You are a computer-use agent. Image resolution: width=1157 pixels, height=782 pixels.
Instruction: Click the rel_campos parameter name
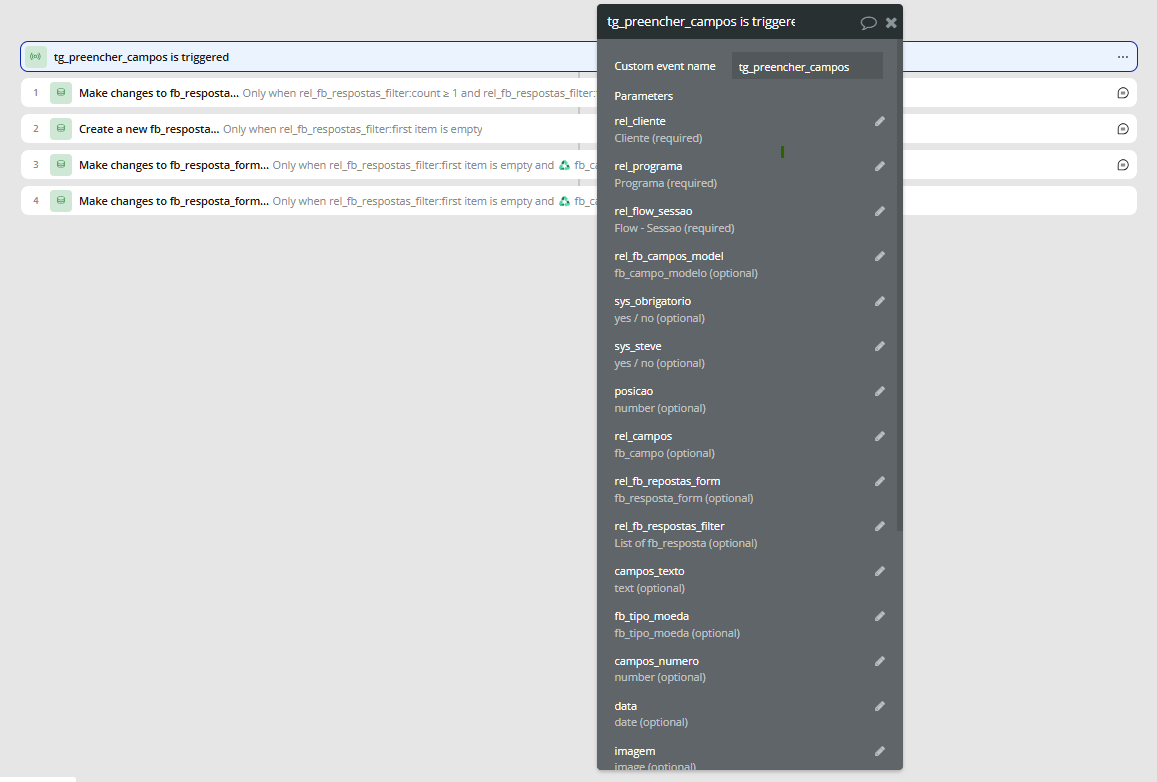pyautogui.click(x=643, y=436)
